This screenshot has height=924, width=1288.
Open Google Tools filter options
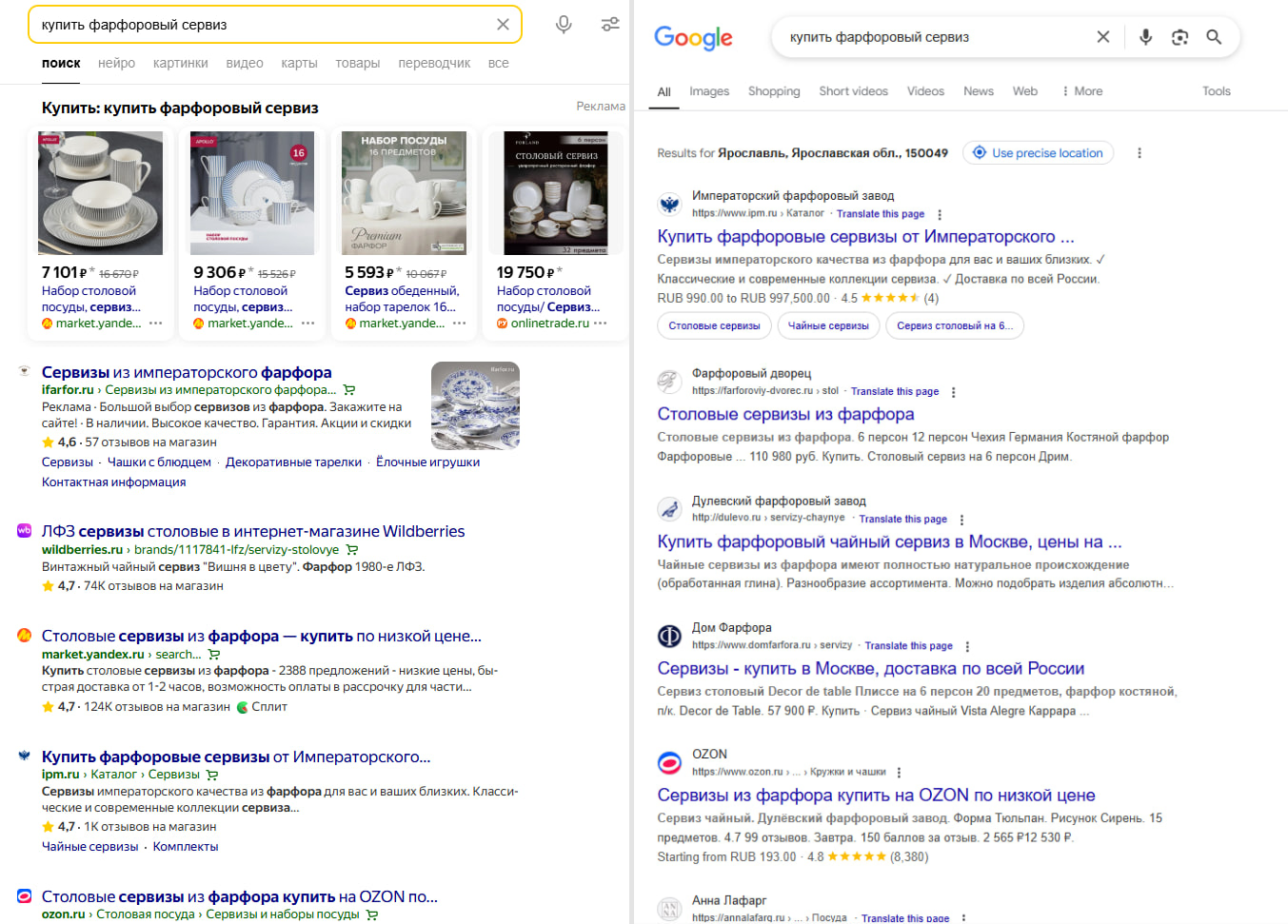point(1217,91)
